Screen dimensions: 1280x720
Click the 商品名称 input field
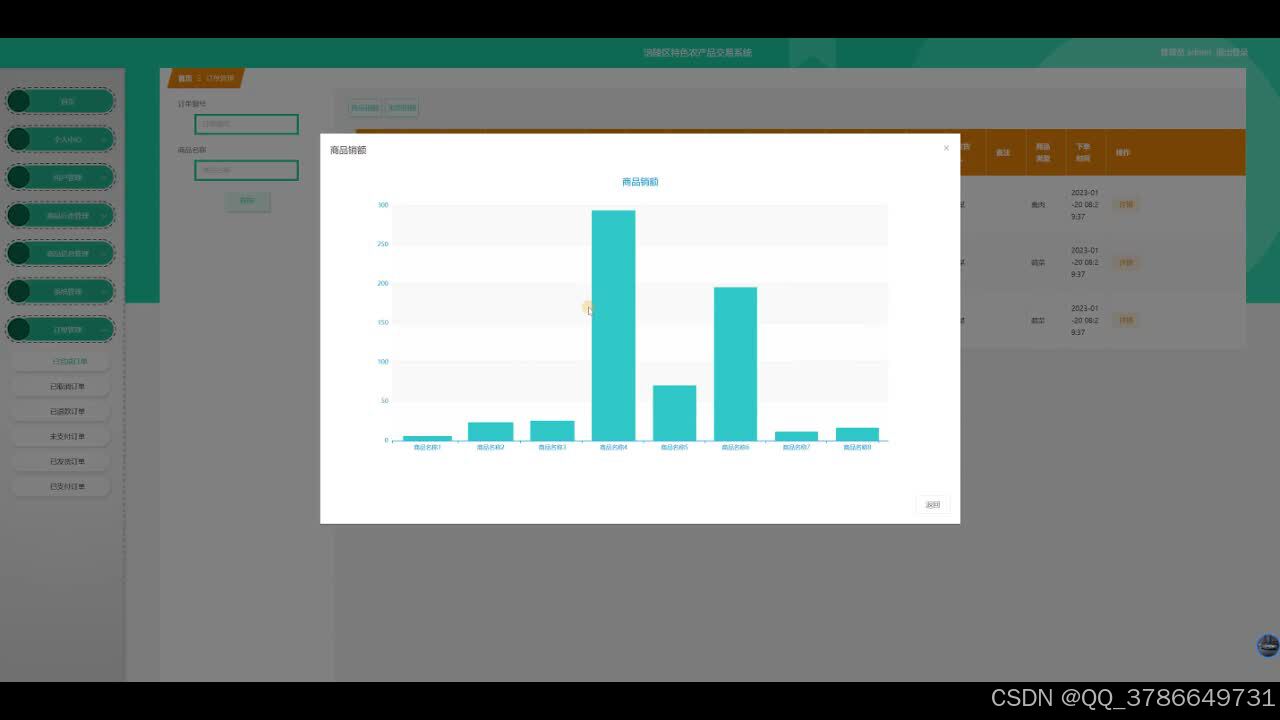246,170
